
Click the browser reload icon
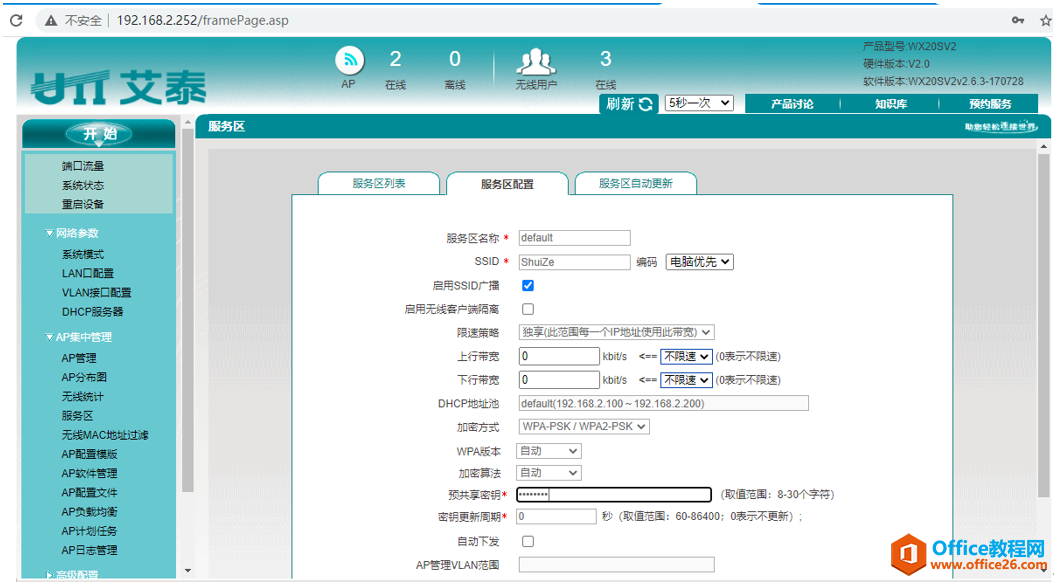(x=15, y=20)
